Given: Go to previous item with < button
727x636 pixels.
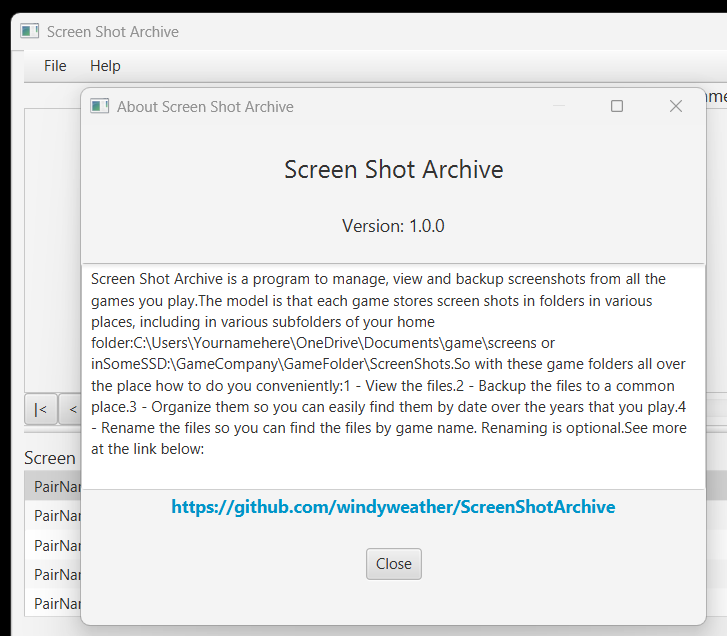Looking at the screenshot, I should [x=72, y=409].
